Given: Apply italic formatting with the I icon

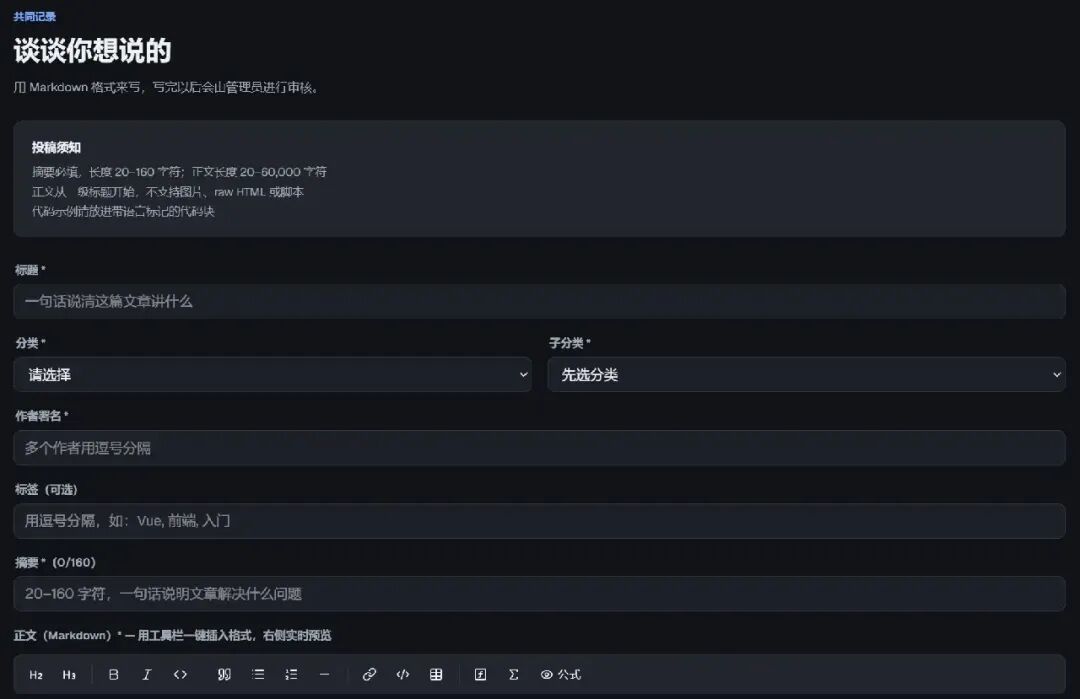Looking at the screenshot, I should click(147, 675).
